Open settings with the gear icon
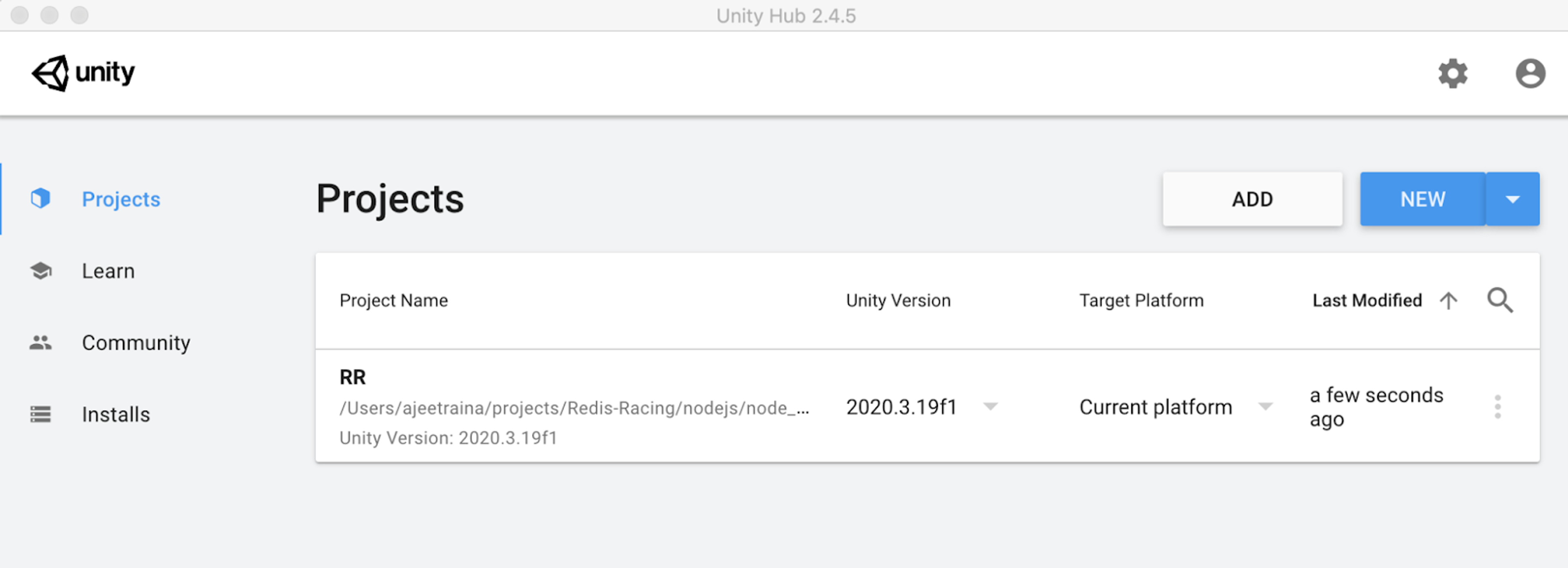The image size is (1568, 568). point(1452,73)
